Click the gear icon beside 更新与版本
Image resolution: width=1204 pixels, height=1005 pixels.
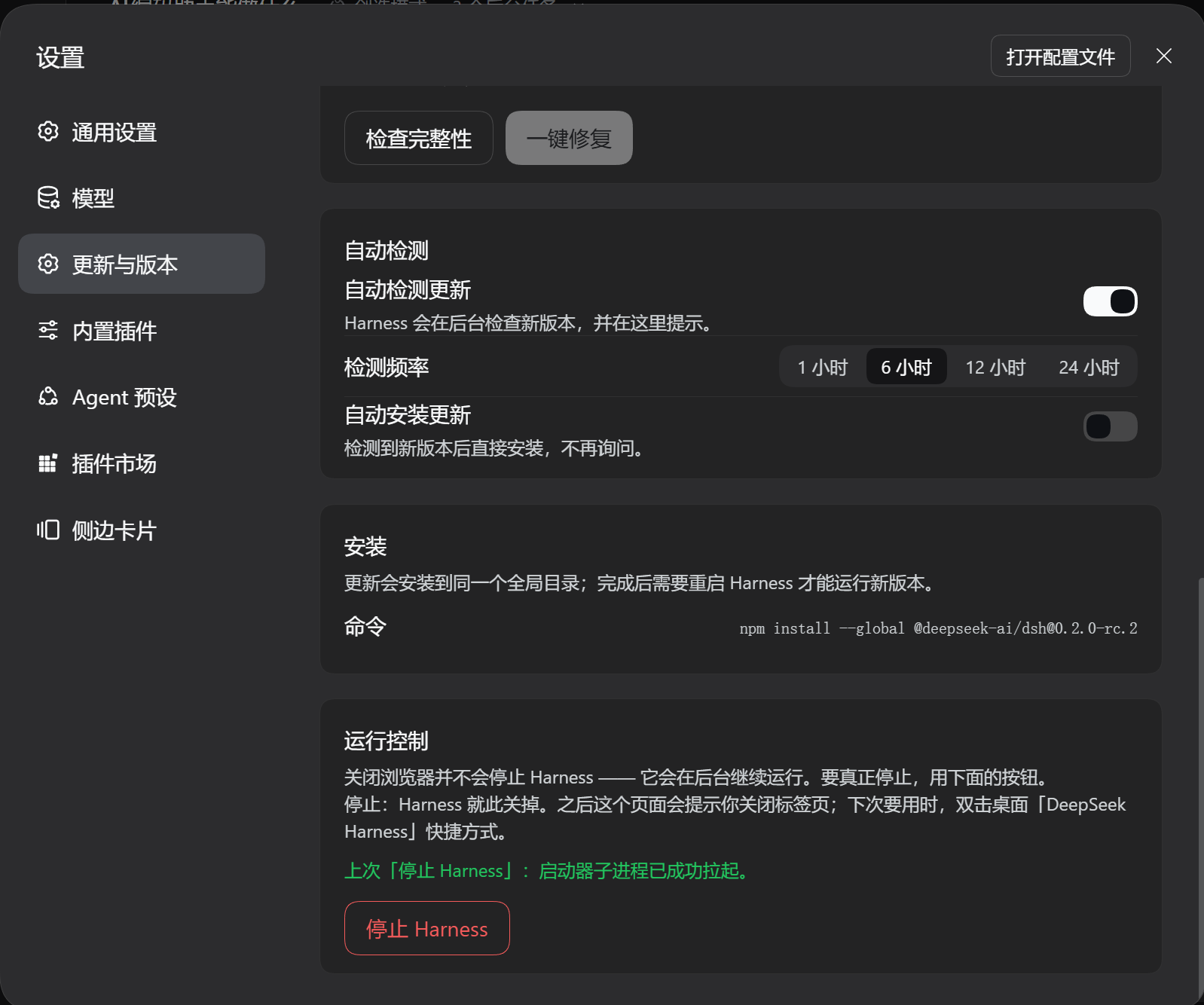tap(48, 264)
